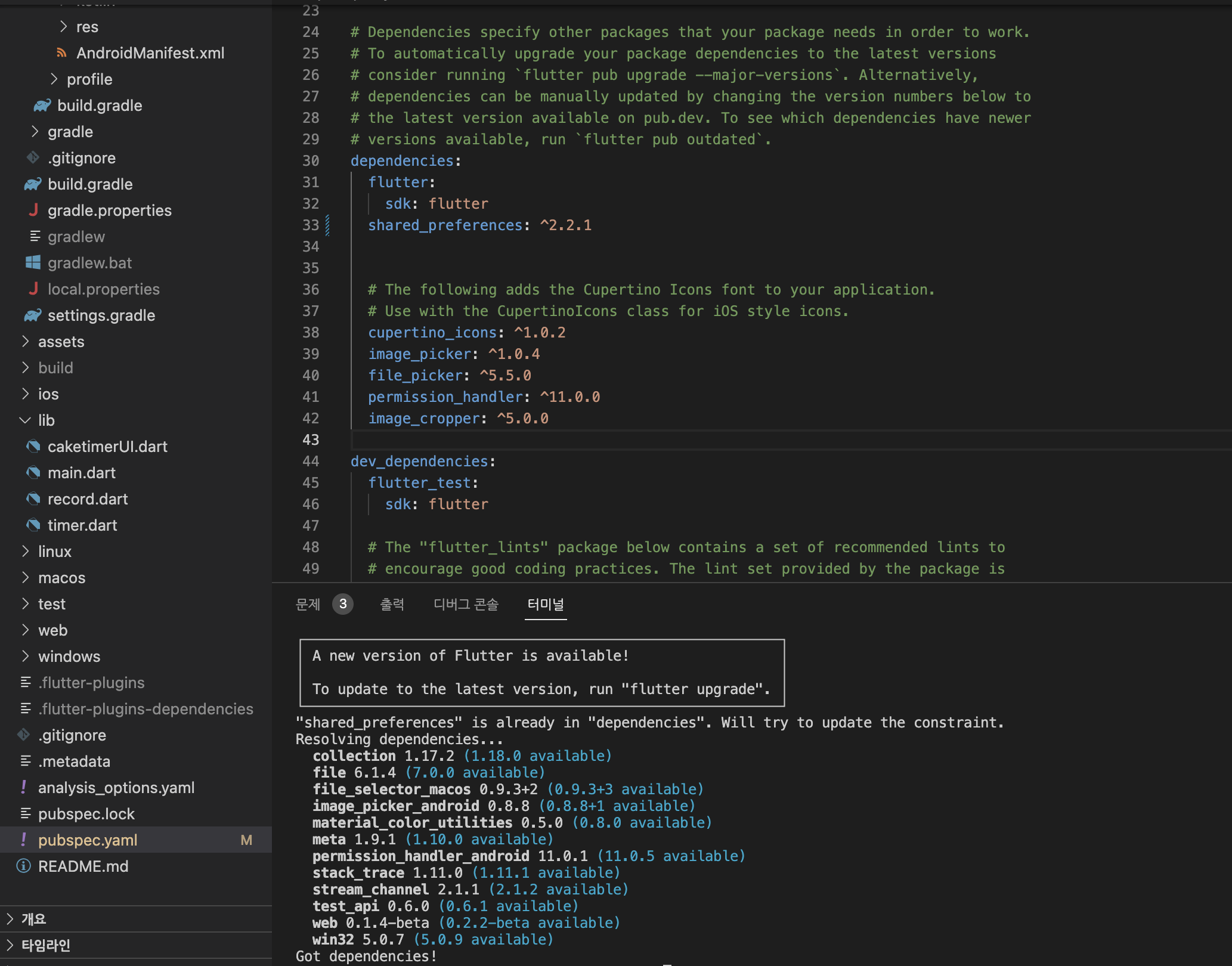Screen dimensions: 1232x966
Task: Expand the ios folder chevron
Action: [x=25, y=394]
